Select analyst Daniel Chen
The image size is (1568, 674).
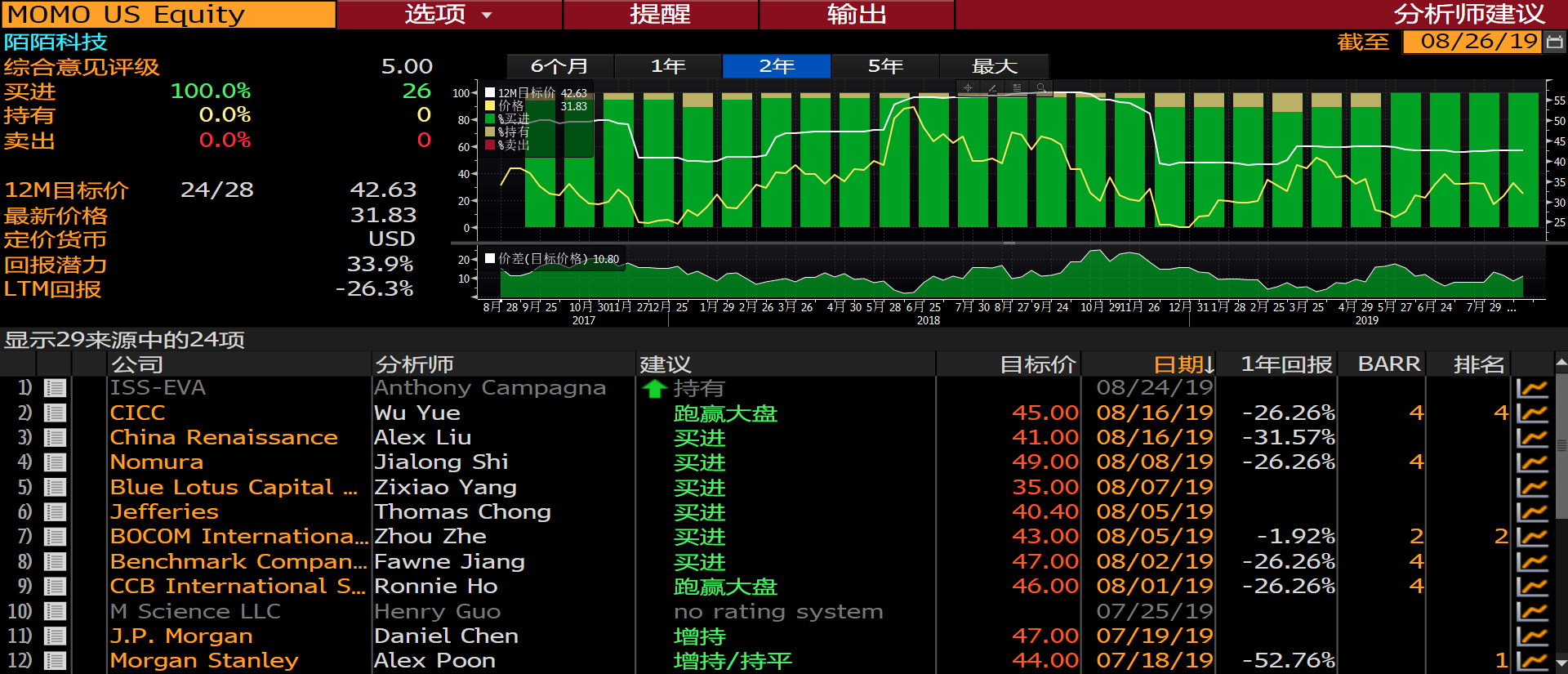(x=446, y=636)
